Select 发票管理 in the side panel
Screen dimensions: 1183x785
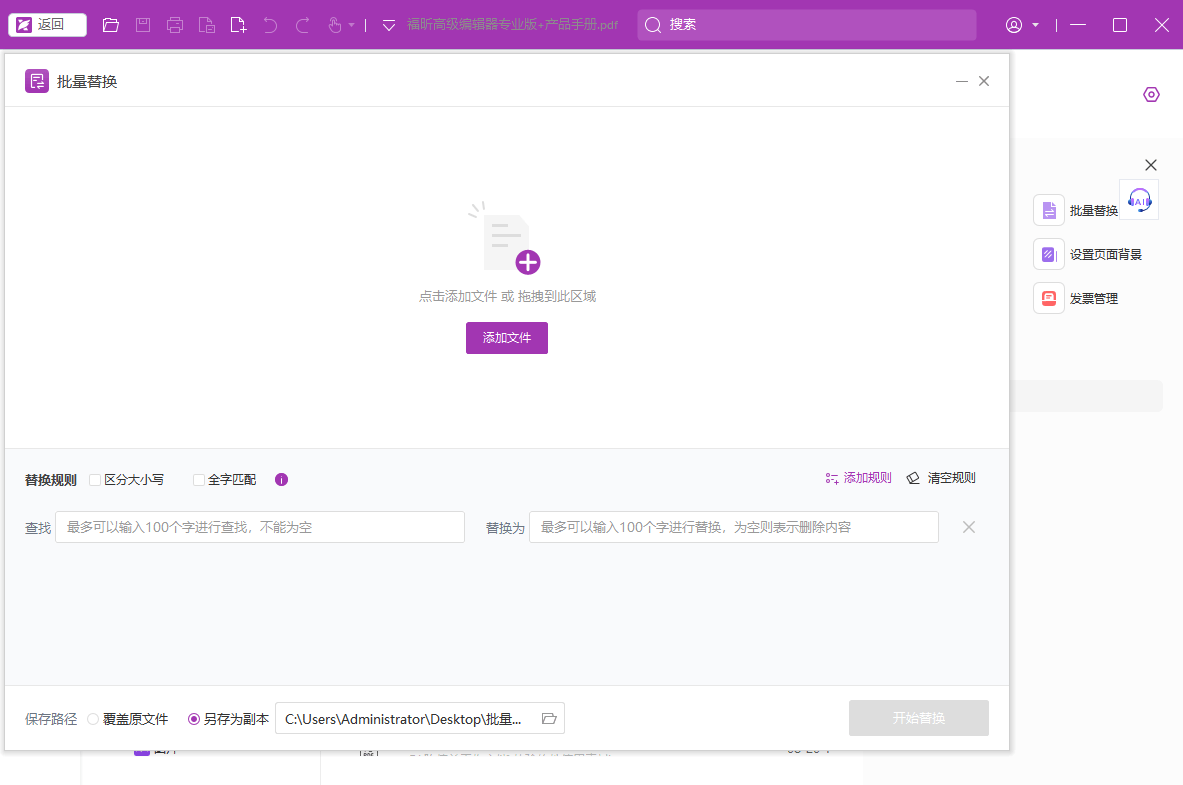pos(1076,298)
